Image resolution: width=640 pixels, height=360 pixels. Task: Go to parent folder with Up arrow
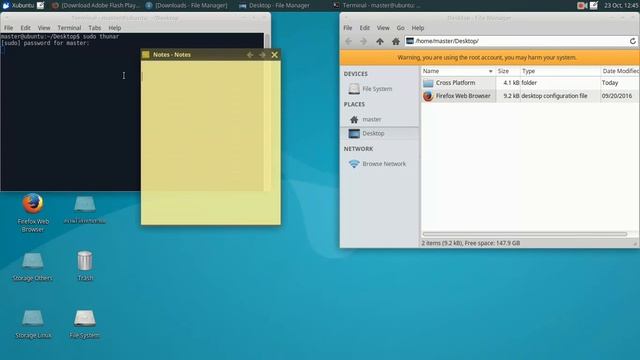click(380, 41)
